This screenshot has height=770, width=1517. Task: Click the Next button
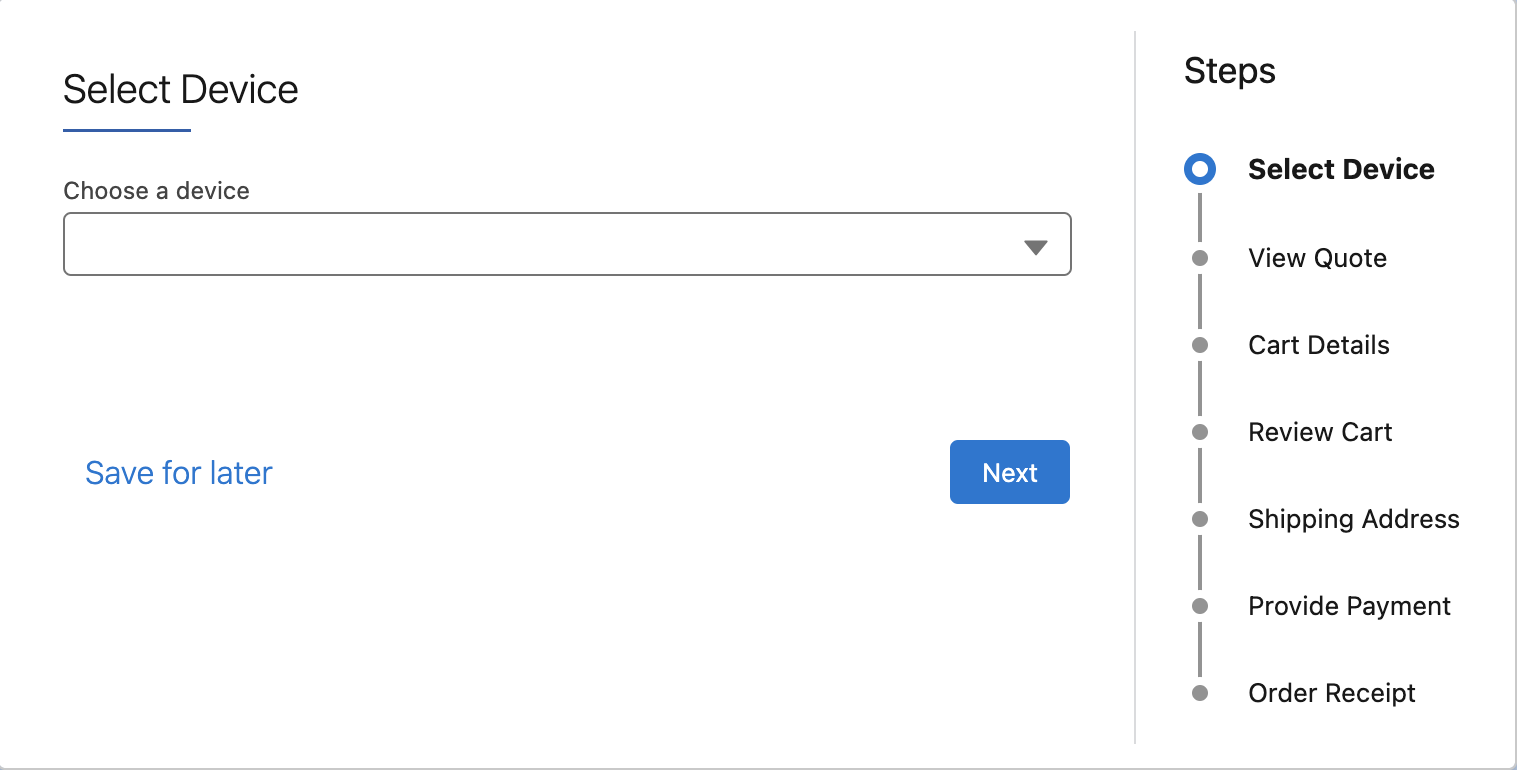coord(1009,471)
